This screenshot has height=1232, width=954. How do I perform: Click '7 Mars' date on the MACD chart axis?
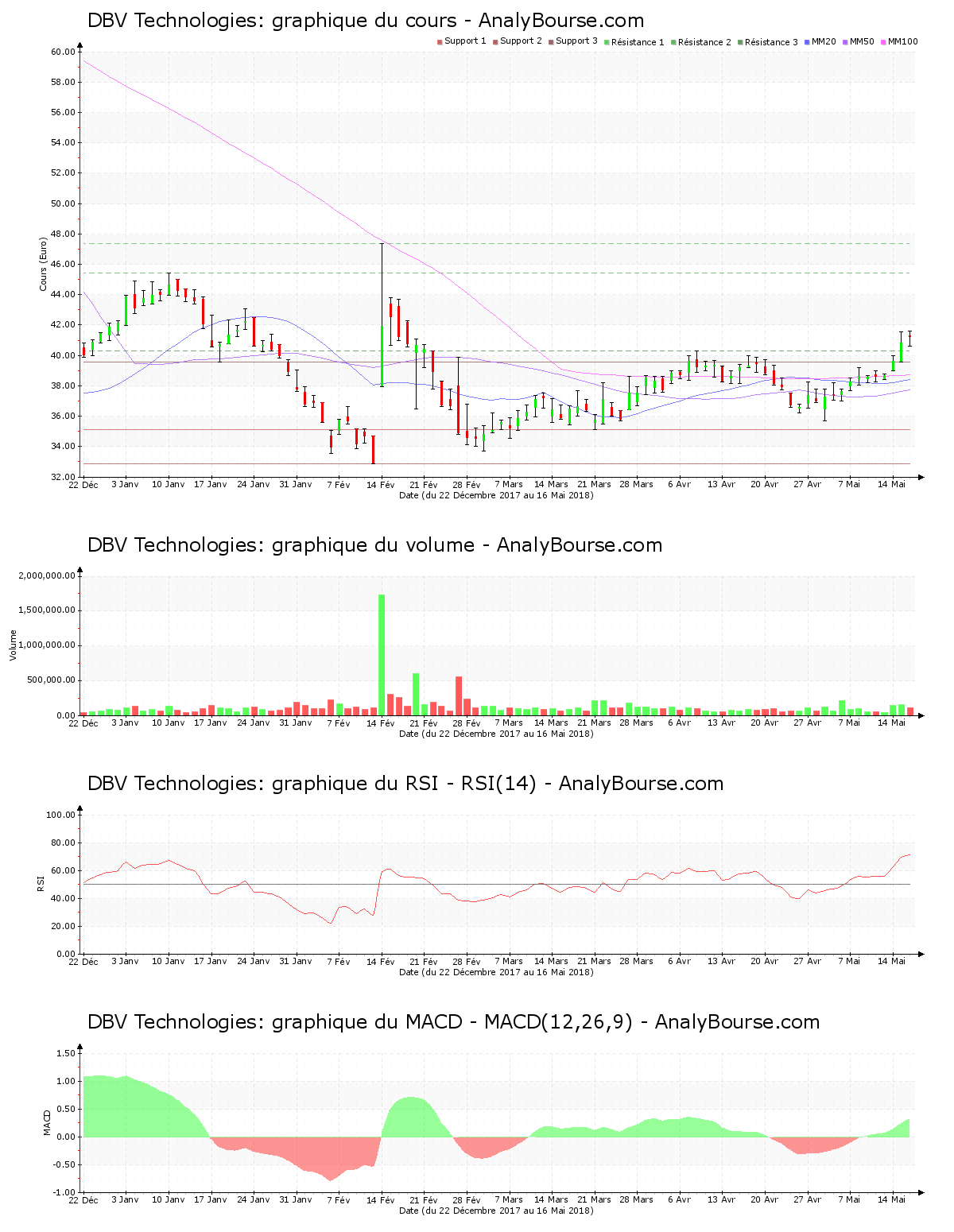point(509,1199)
